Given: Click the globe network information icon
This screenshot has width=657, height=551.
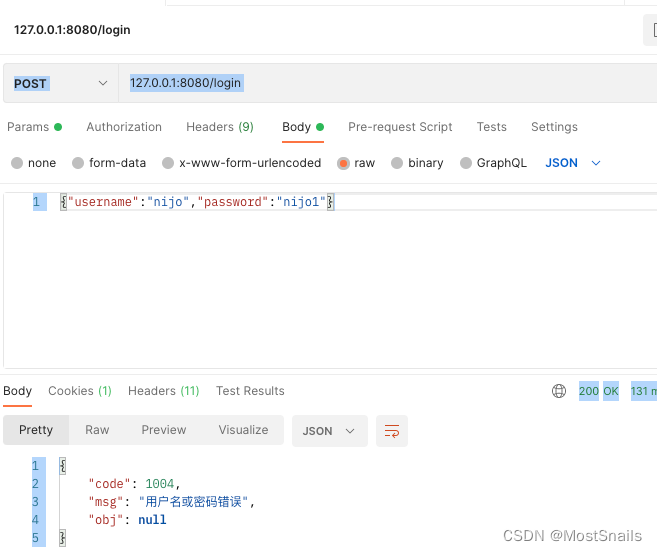Looking at the screenshot, I should click(559, 391).
